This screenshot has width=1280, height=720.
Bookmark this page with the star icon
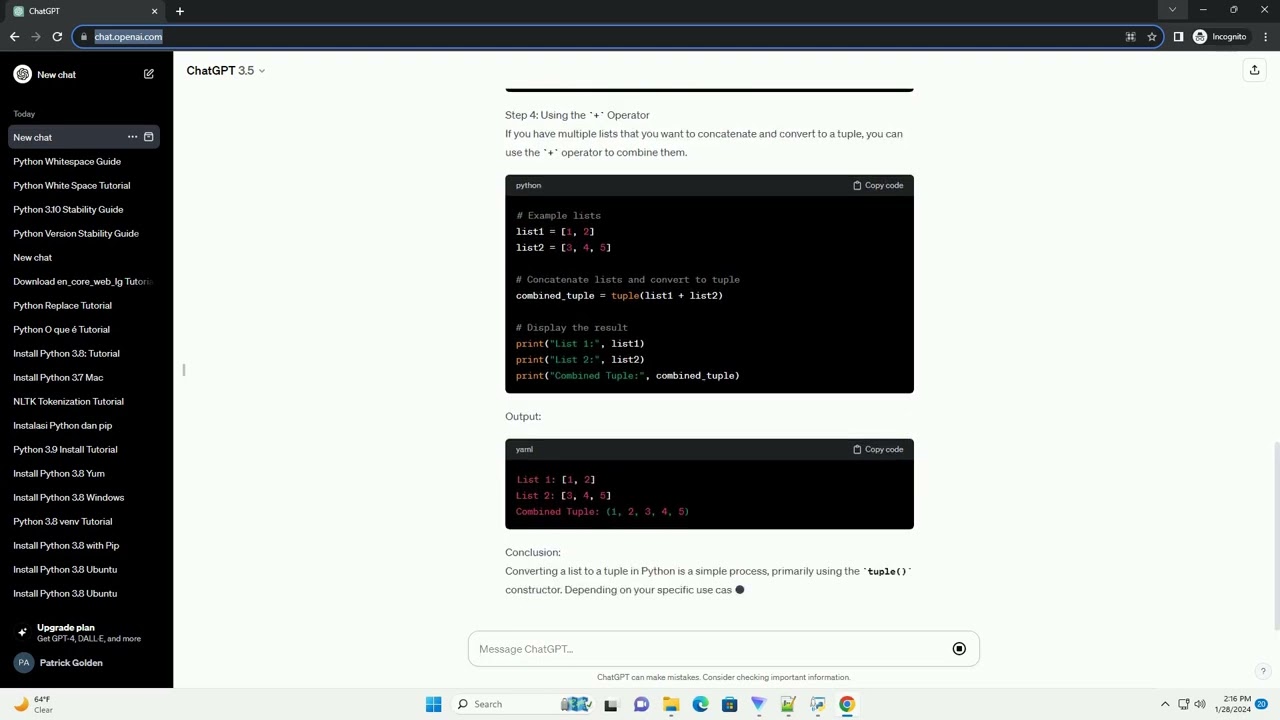1152,37
